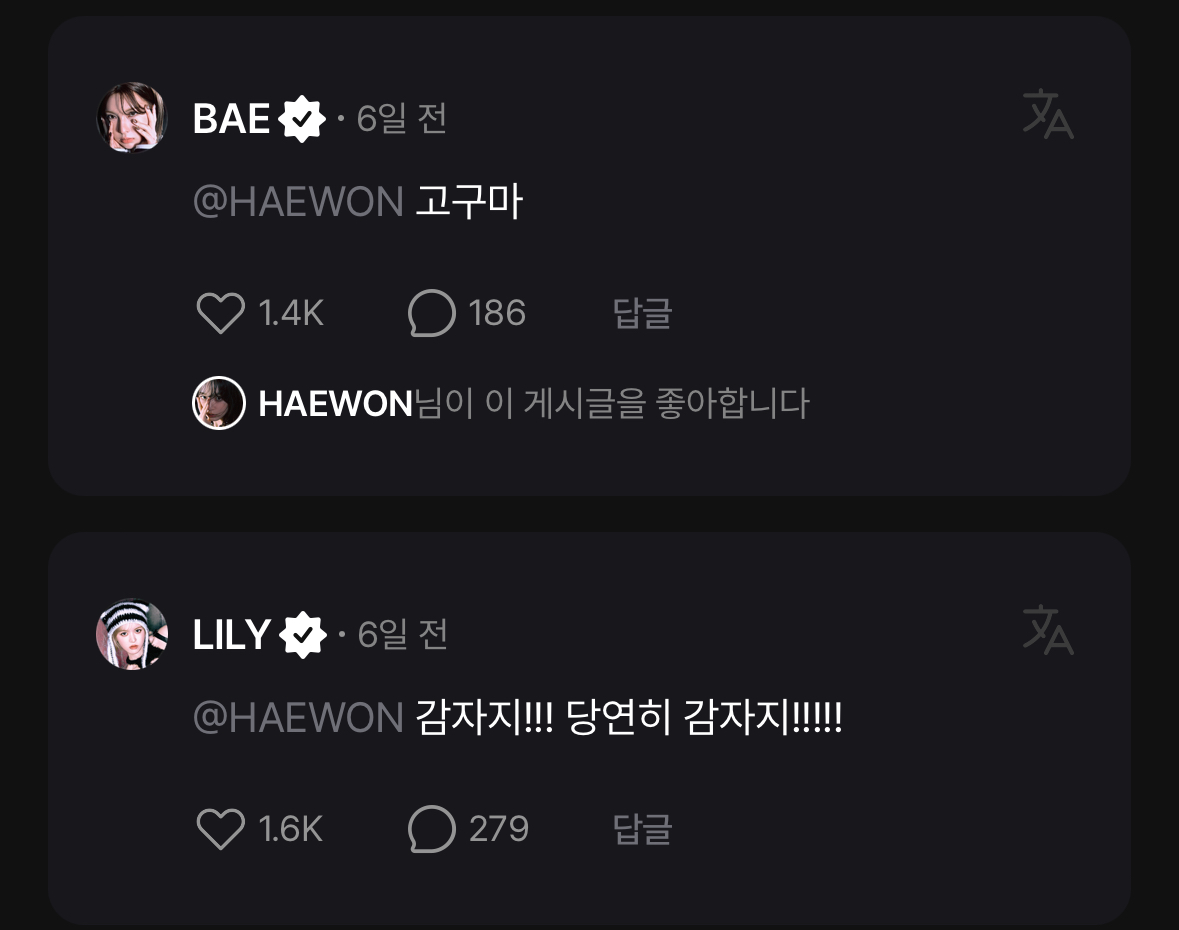Click HAEWON name in liked-post notice

click(335, 404)
